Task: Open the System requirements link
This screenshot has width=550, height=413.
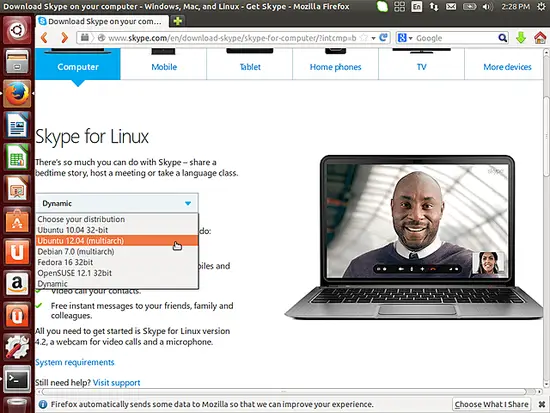Action: pos(75,362)
